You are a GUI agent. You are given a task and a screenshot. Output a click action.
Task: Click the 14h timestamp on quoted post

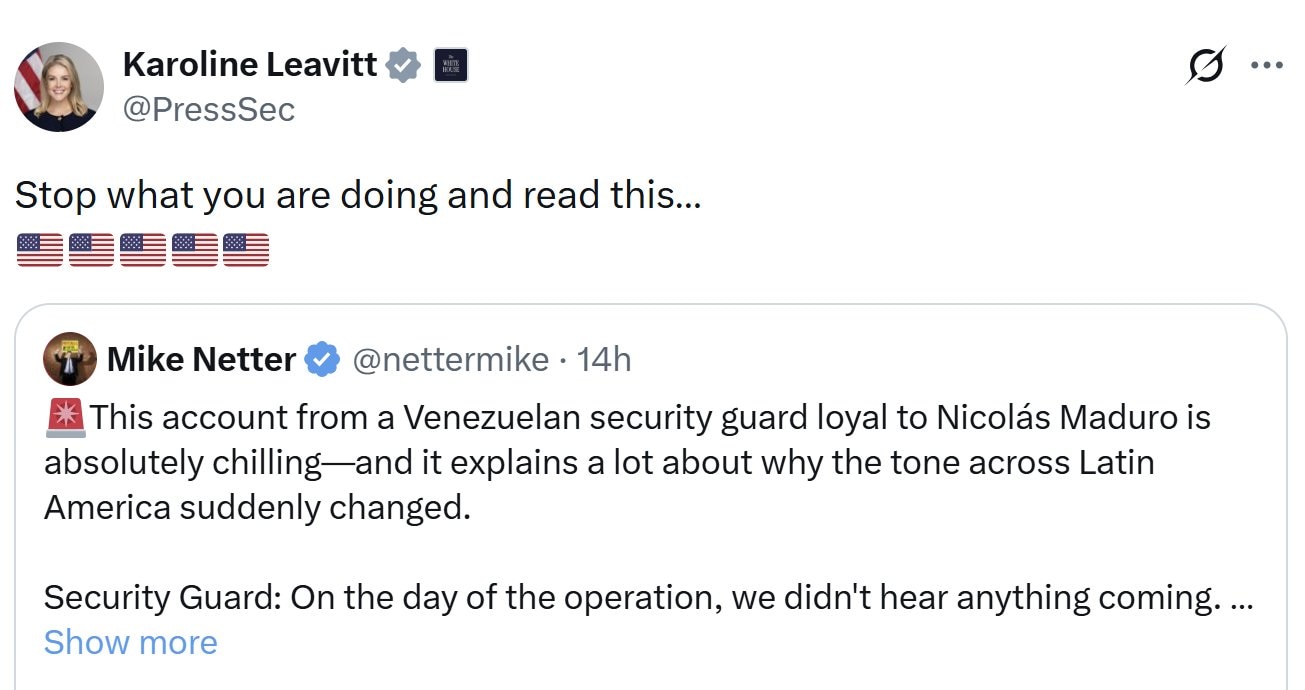pyautogui.click(x=605, y=359)
